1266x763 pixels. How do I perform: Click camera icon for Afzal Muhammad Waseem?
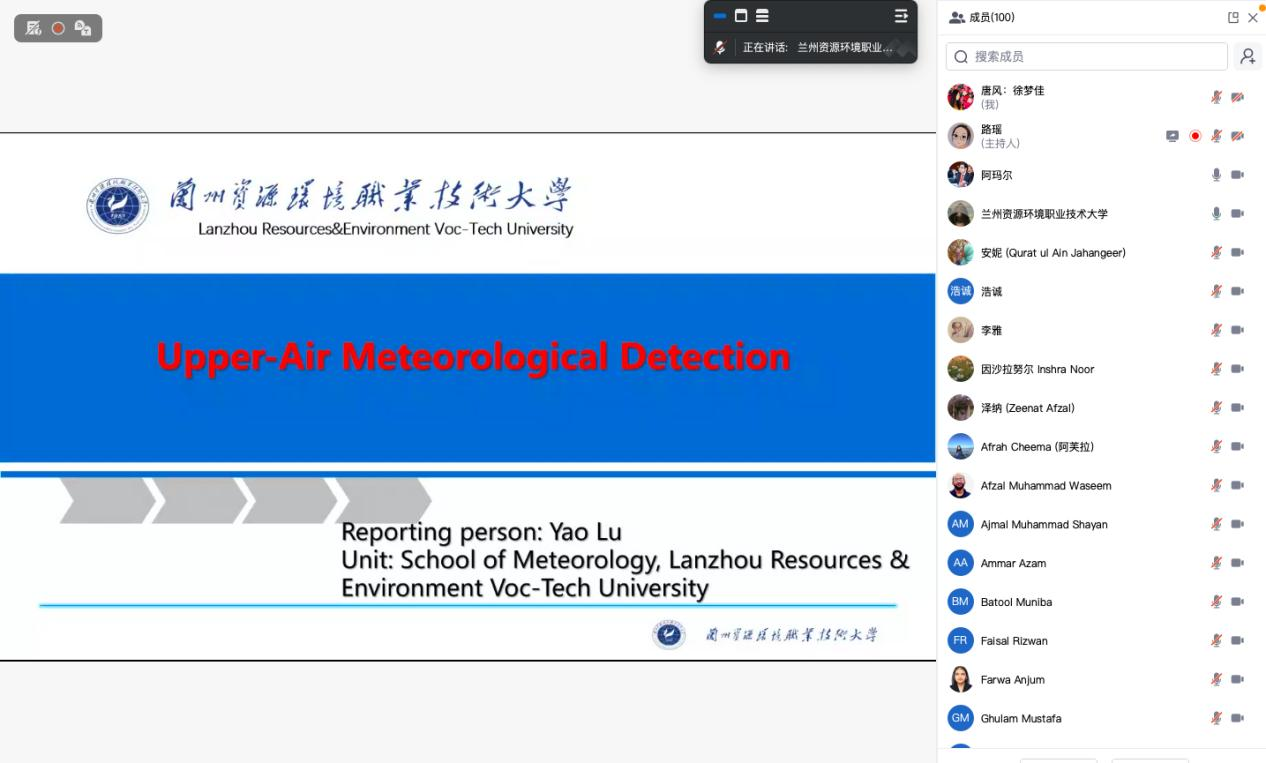[x=1238, y=485]
